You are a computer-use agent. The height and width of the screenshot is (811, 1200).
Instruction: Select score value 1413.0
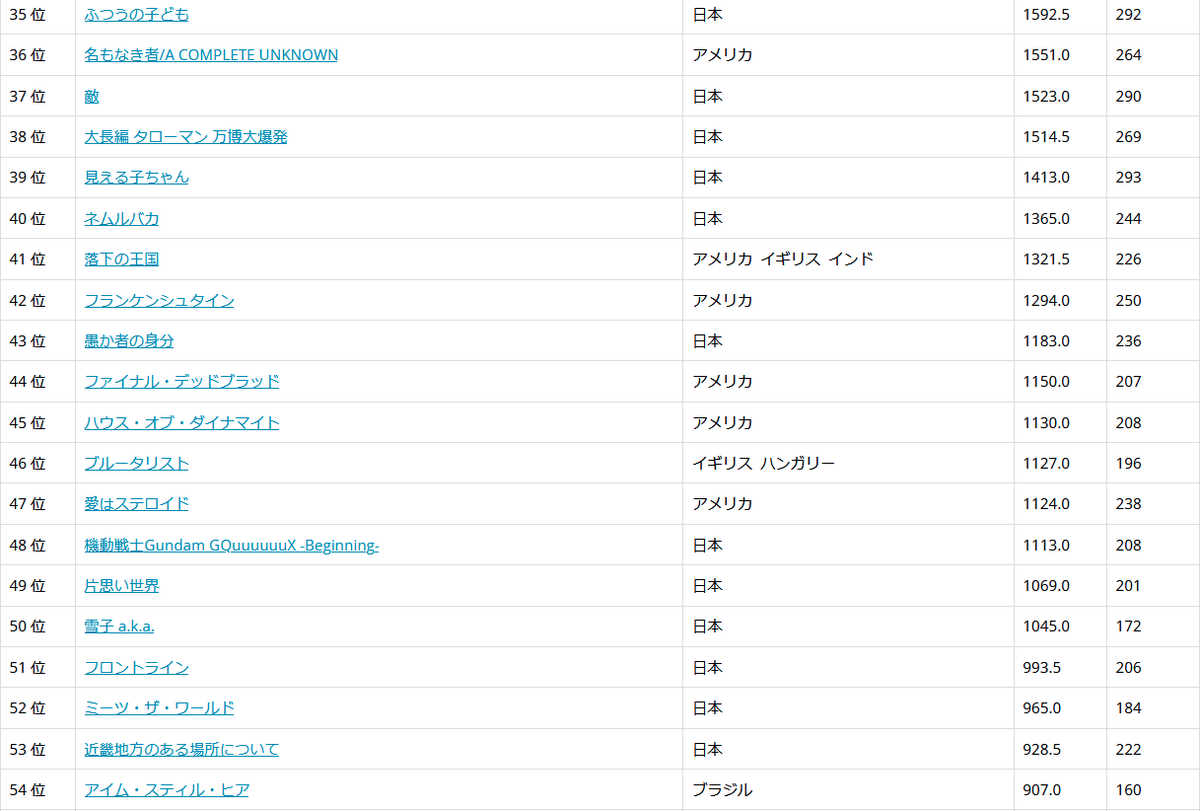pos(1046,177)
